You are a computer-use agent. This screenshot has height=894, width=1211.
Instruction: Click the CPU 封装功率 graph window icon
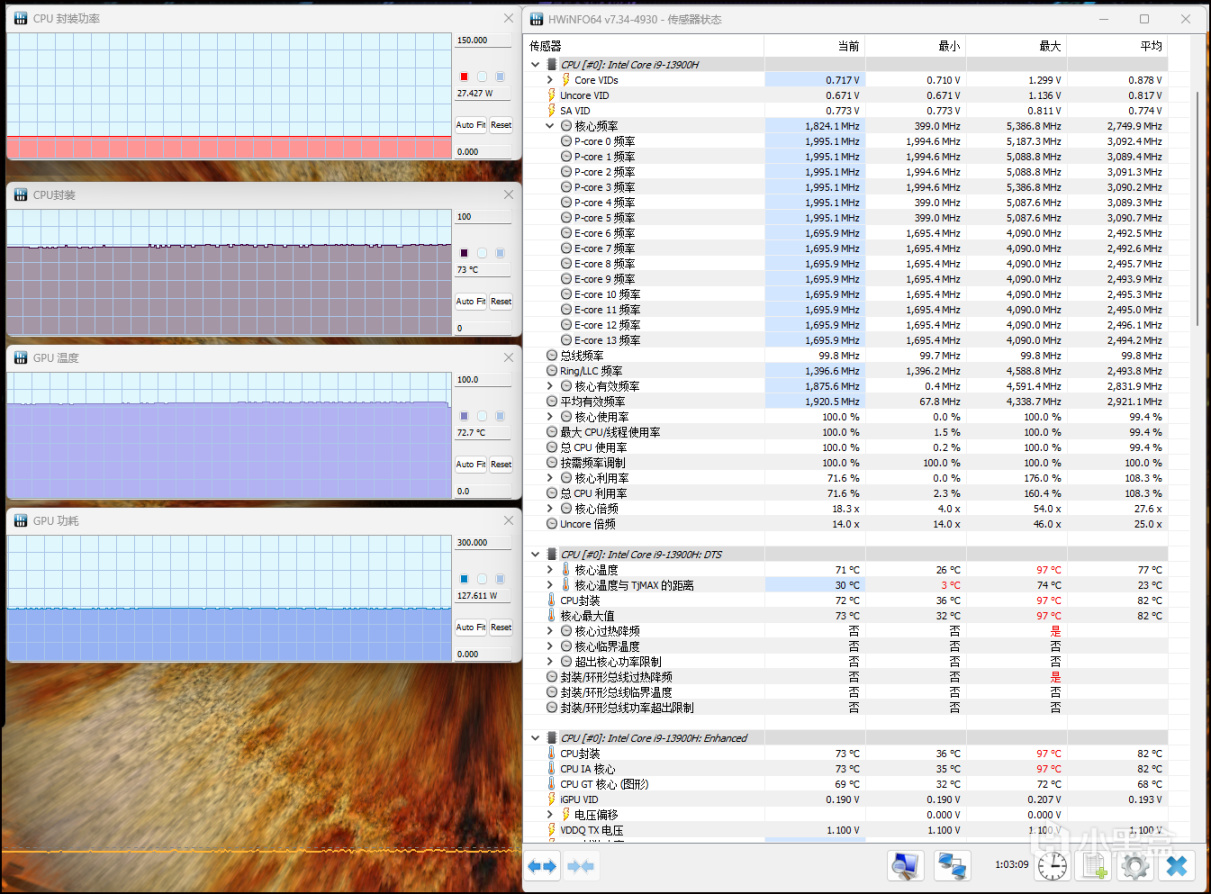(20, 19)
